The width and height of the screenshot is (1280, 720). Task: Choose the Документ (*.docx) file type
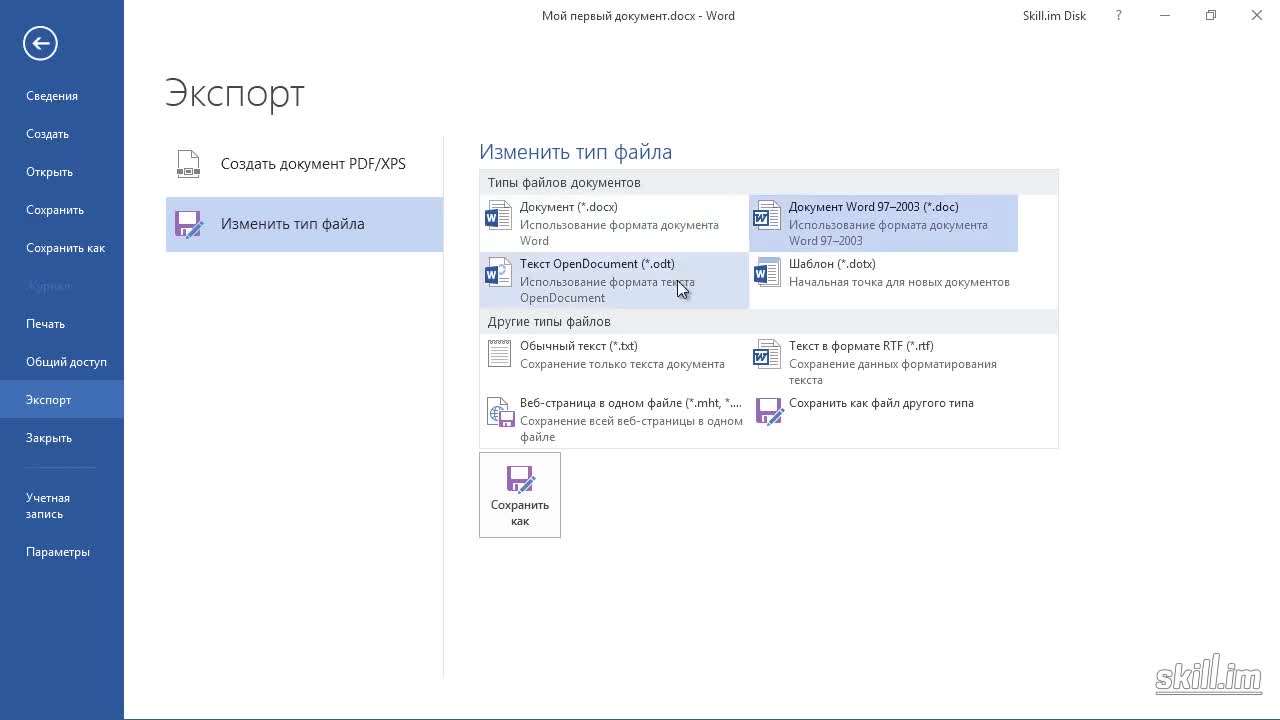[x=614, y=223]
